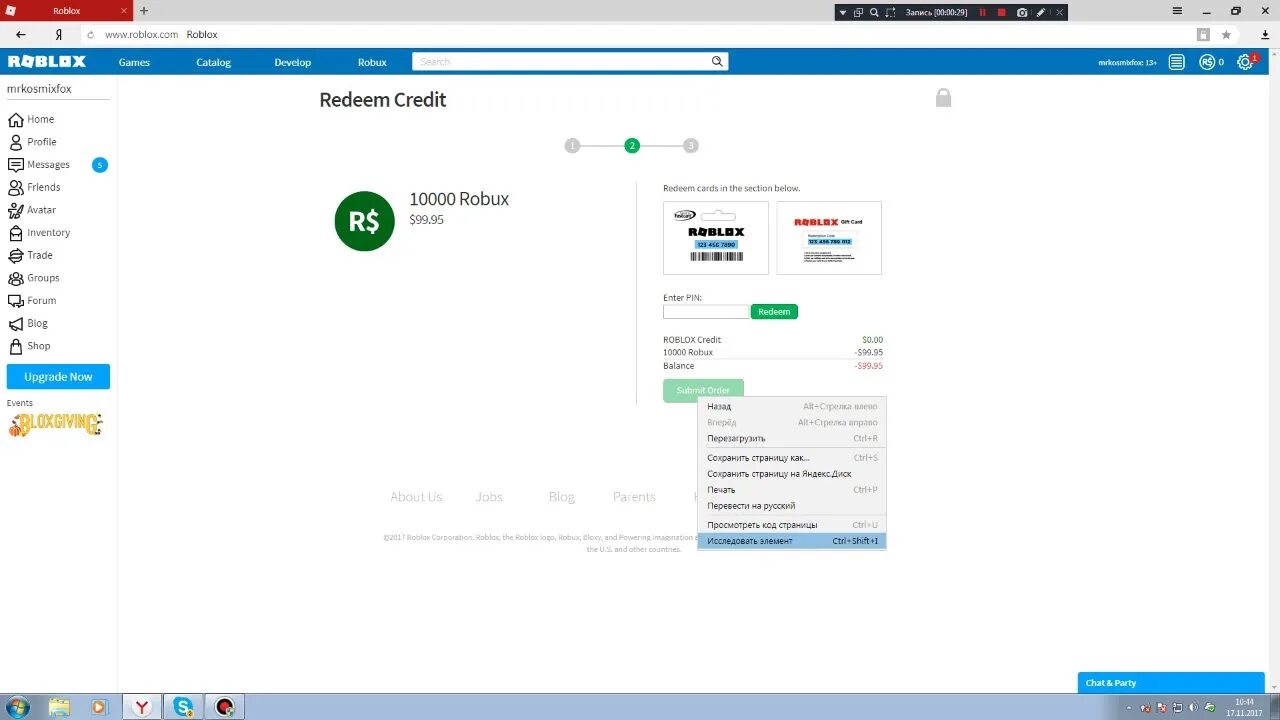This screenshot has width=1280, height=720.
Task: Click the Jobs footer link
Action: (x=489, y=497)
